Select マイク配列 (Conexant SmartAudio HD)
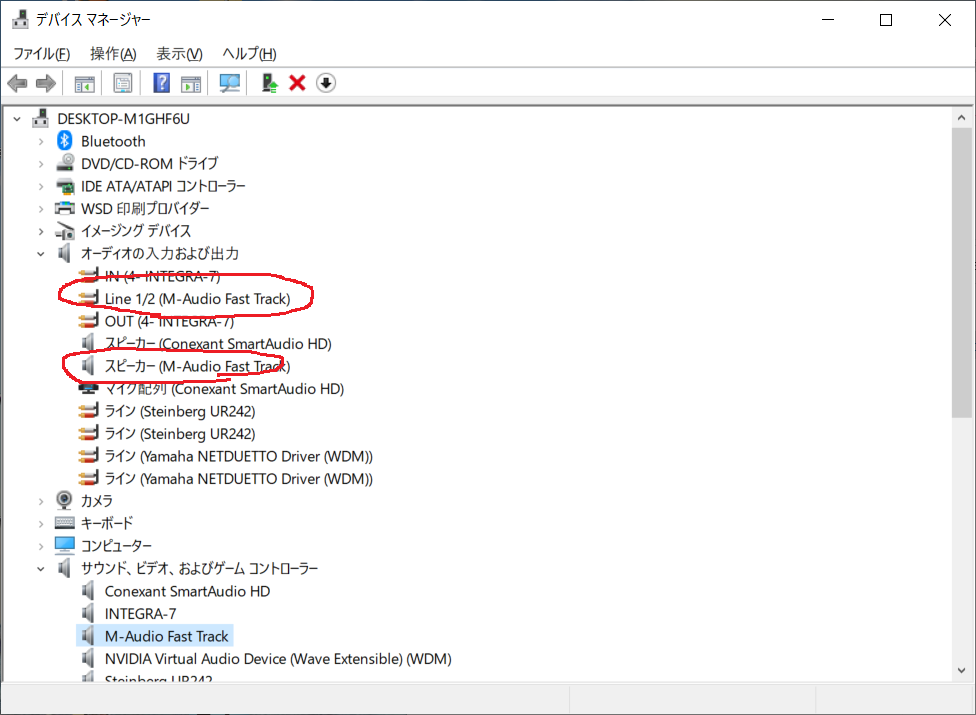The image size is (976, 715). pos(224,389)
